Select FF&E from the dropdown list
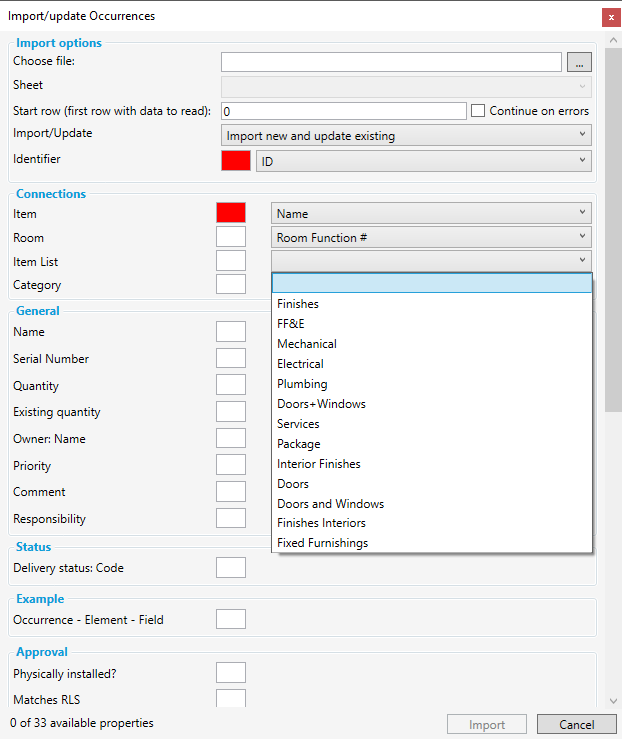622x739 pixels. coord(293,324)
